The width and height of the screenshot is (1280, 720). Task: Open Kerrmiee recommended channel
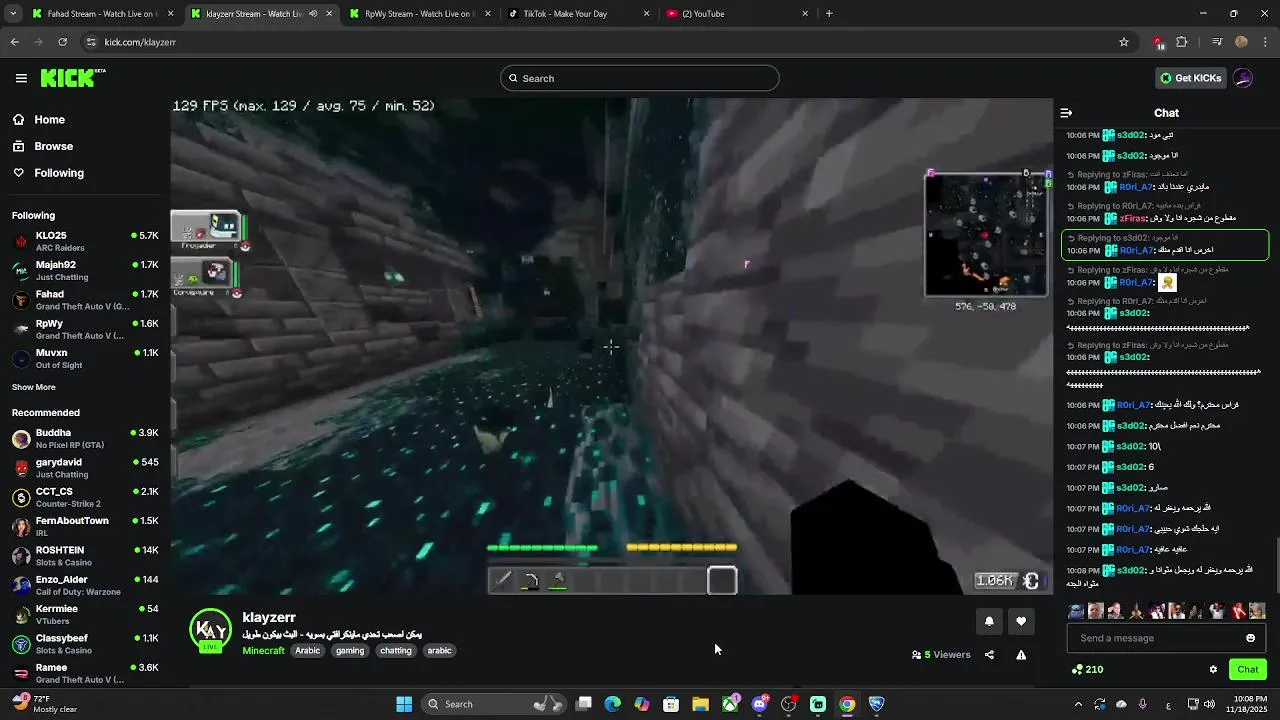click(x=85, y=614)
